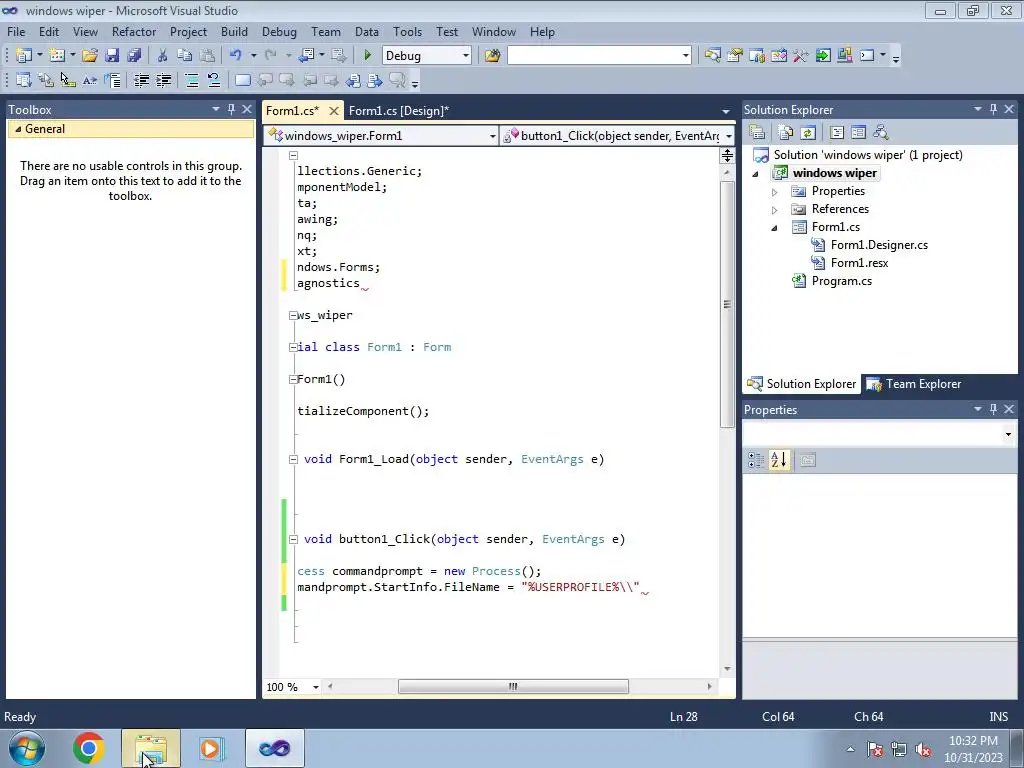Click the Properties object selector combo box
The height and width of the screenshot is (768, 1024).
(x=880, y=434)
